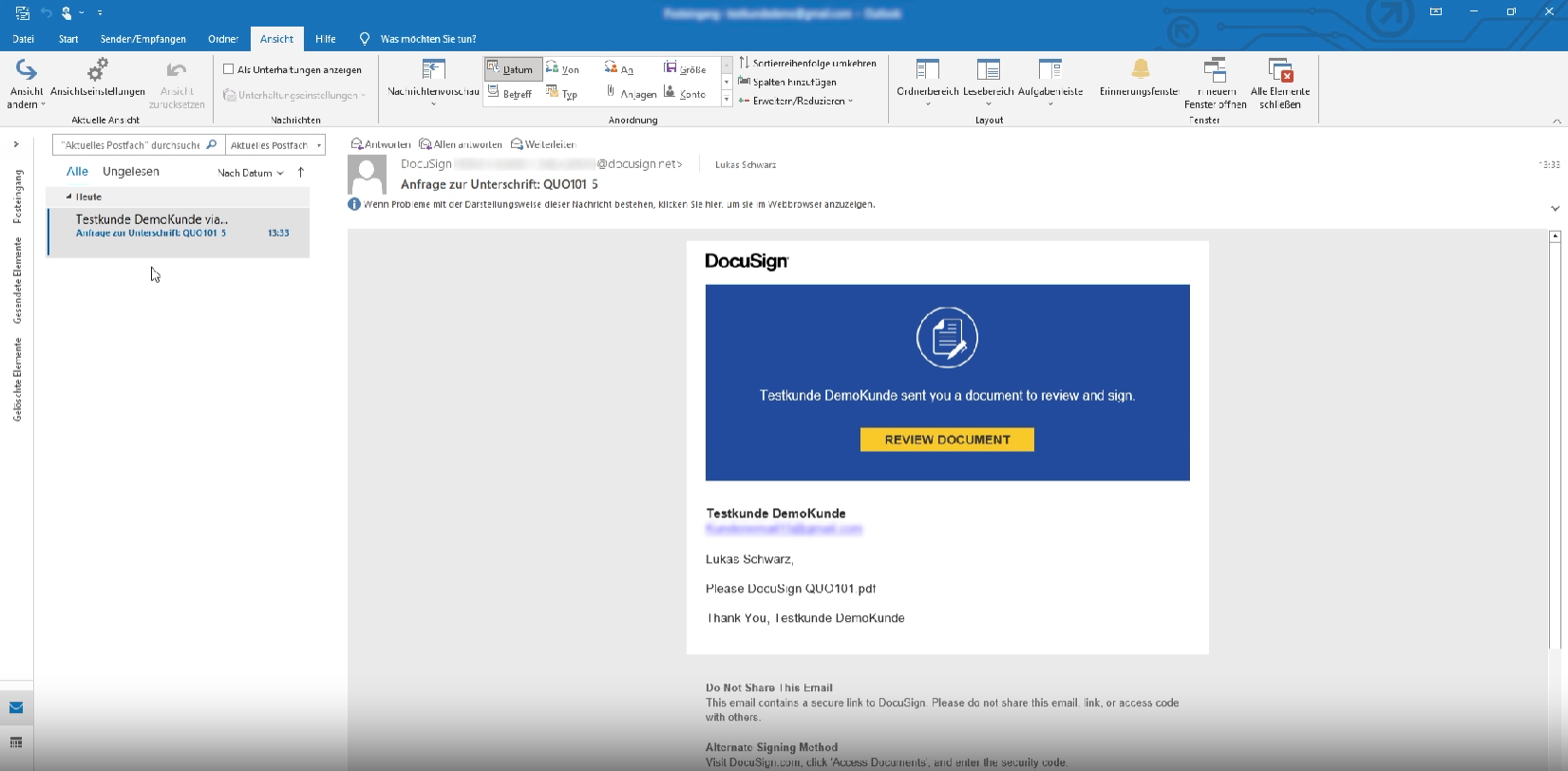Click Allen antworten reply-all icon
Image resolution: width=1568 pixels, height=771 pixels.
[x=425, y=144]
